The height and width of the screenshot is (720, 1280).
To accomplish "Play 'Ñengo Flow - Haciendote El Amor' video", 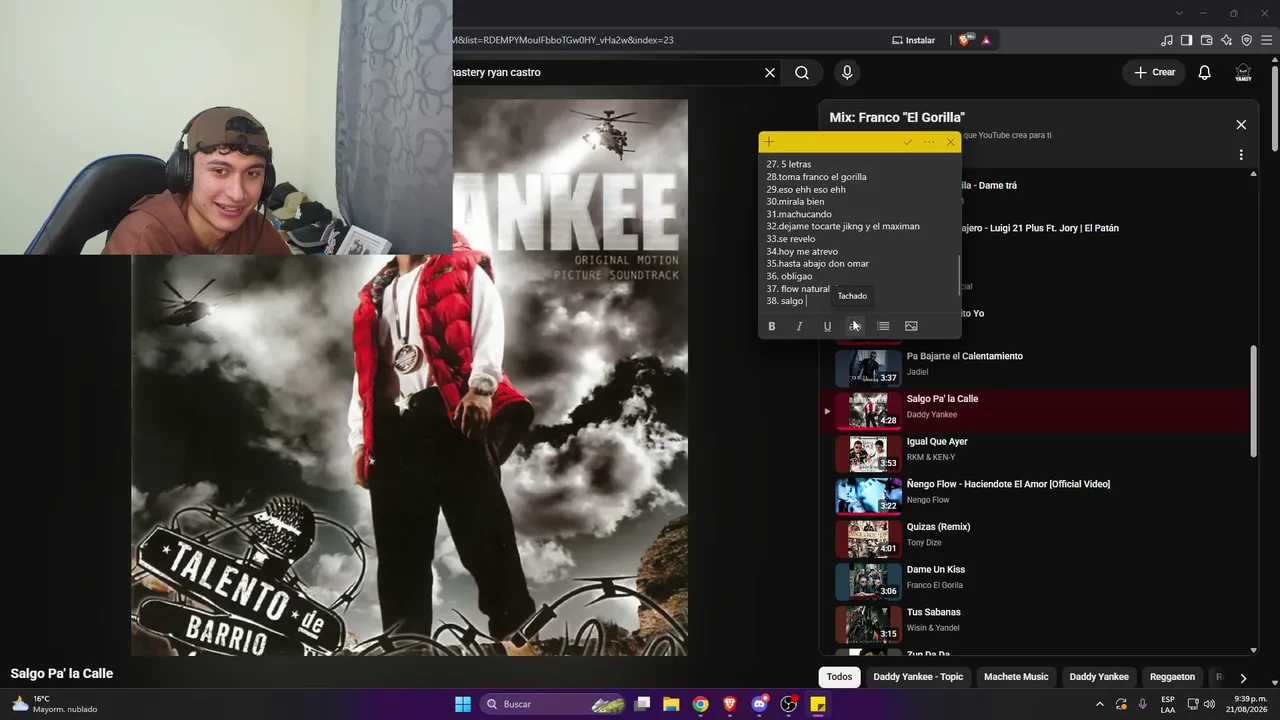I will tap(1035, 495).
